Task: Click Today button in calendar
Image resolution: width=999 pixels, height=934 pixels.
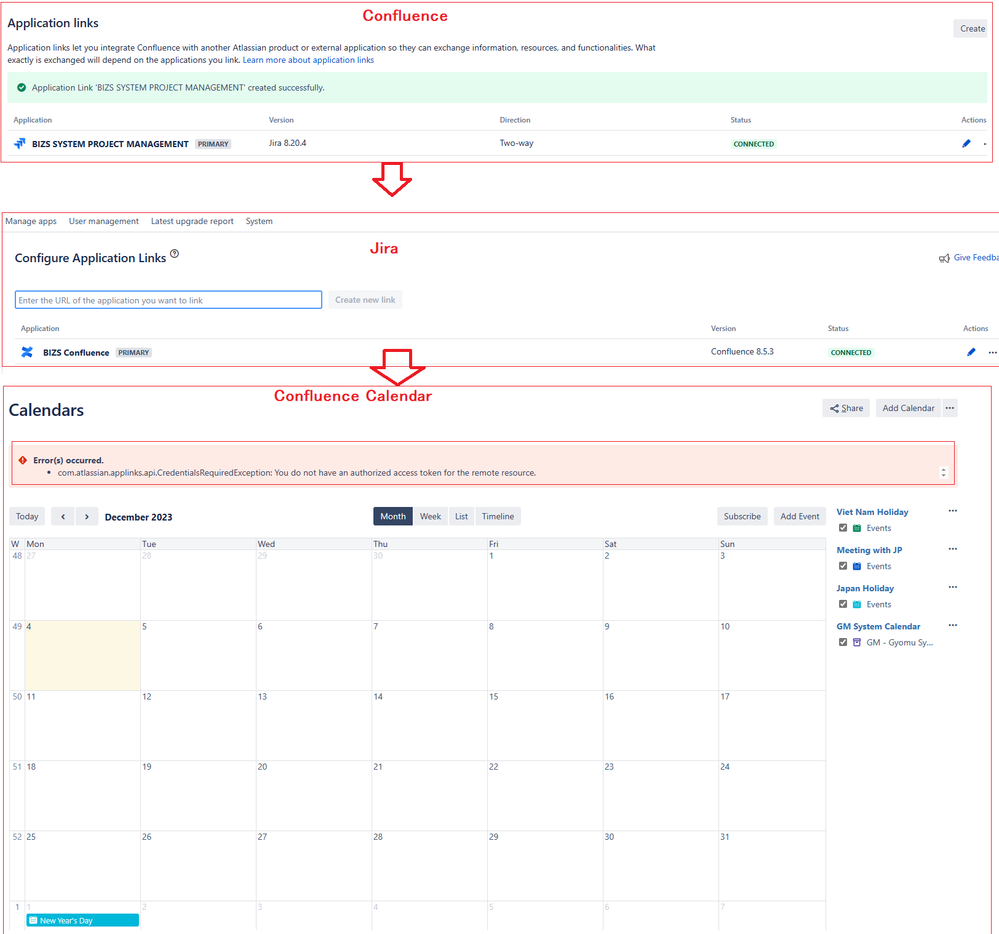Action: pyautogui.click(x=27, y=517)
